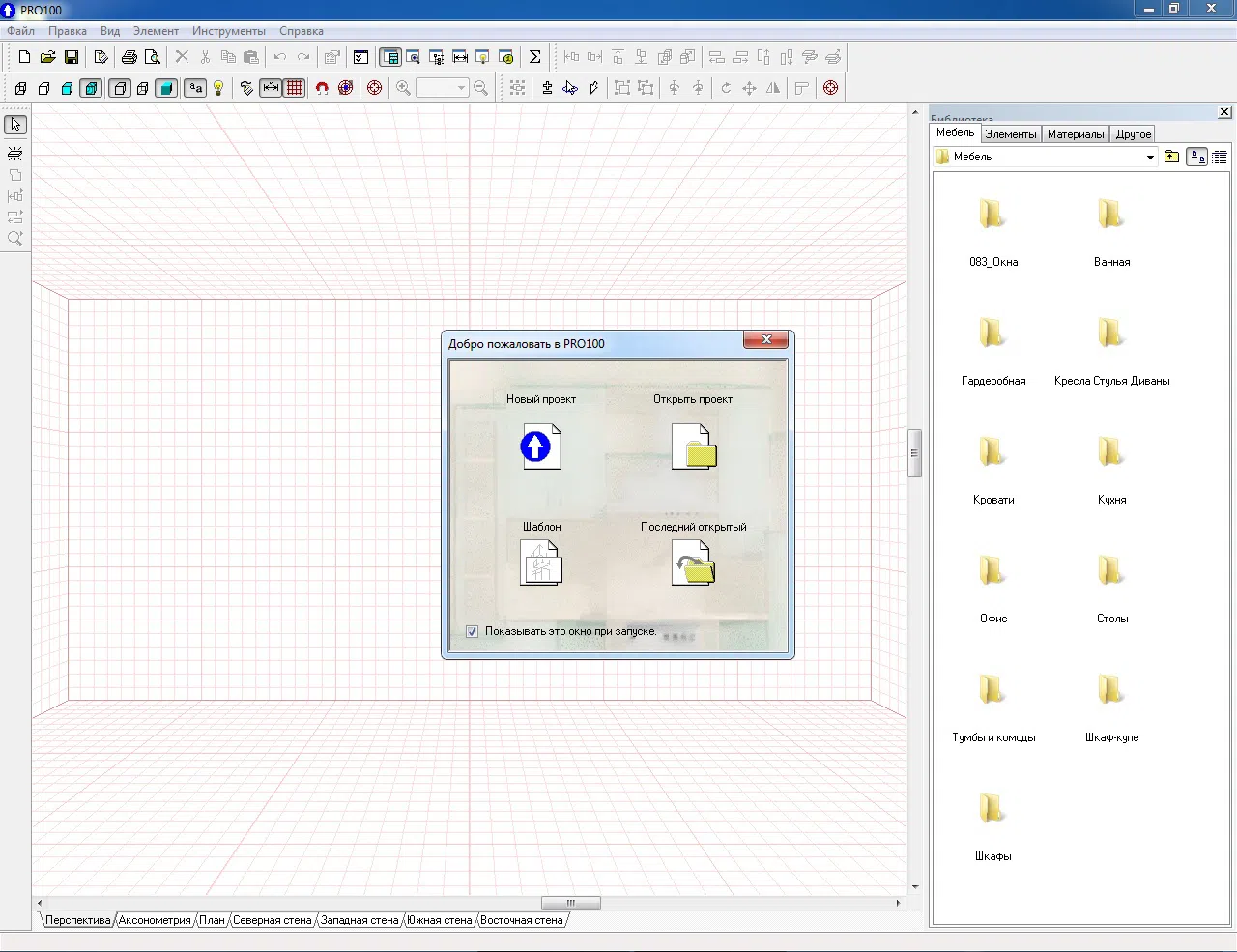
Task: Click the window with light bulb icon
Action: pos(483,57)
